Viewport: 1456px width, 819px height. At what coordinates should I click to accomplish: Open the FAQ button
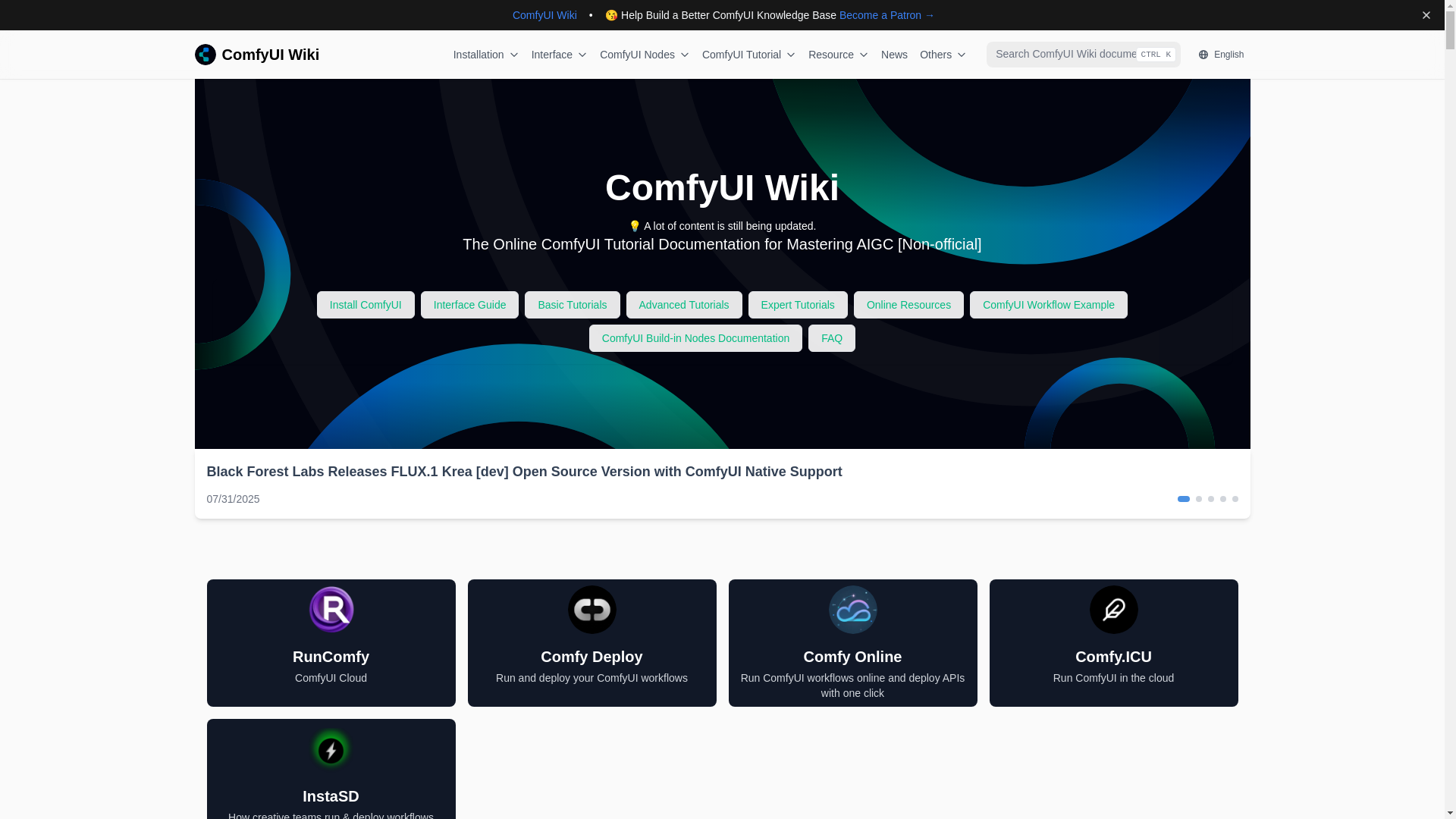tap(831, 338)
